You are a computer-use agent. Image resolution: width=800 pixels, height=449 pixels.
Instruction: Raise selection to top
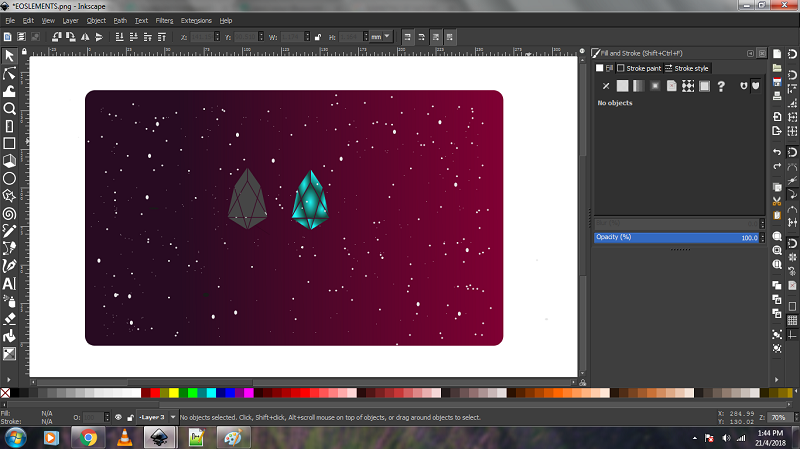click(162, 37)
